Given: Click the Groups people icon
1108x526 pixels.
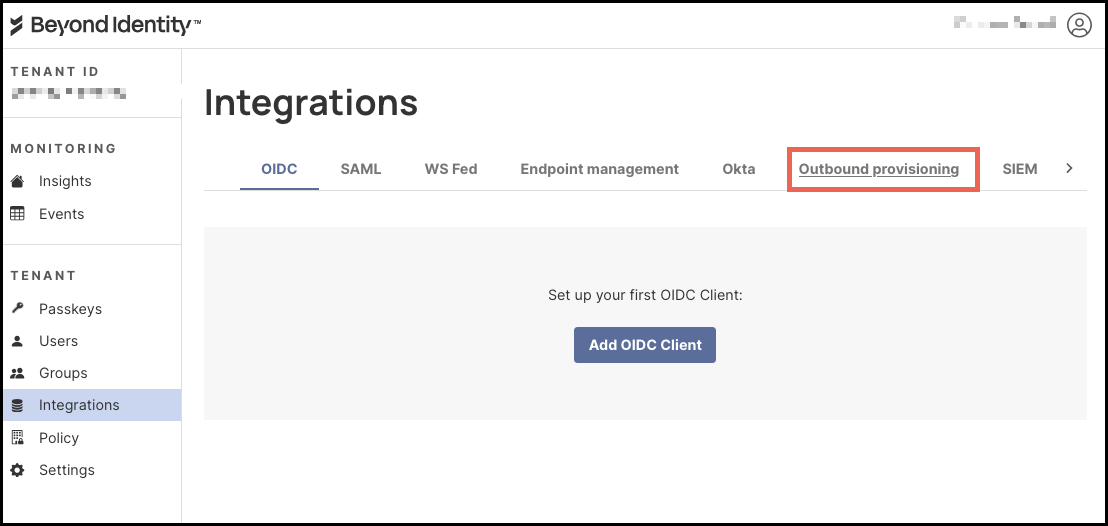Looking at the screenshot, I should coord(17,373).
